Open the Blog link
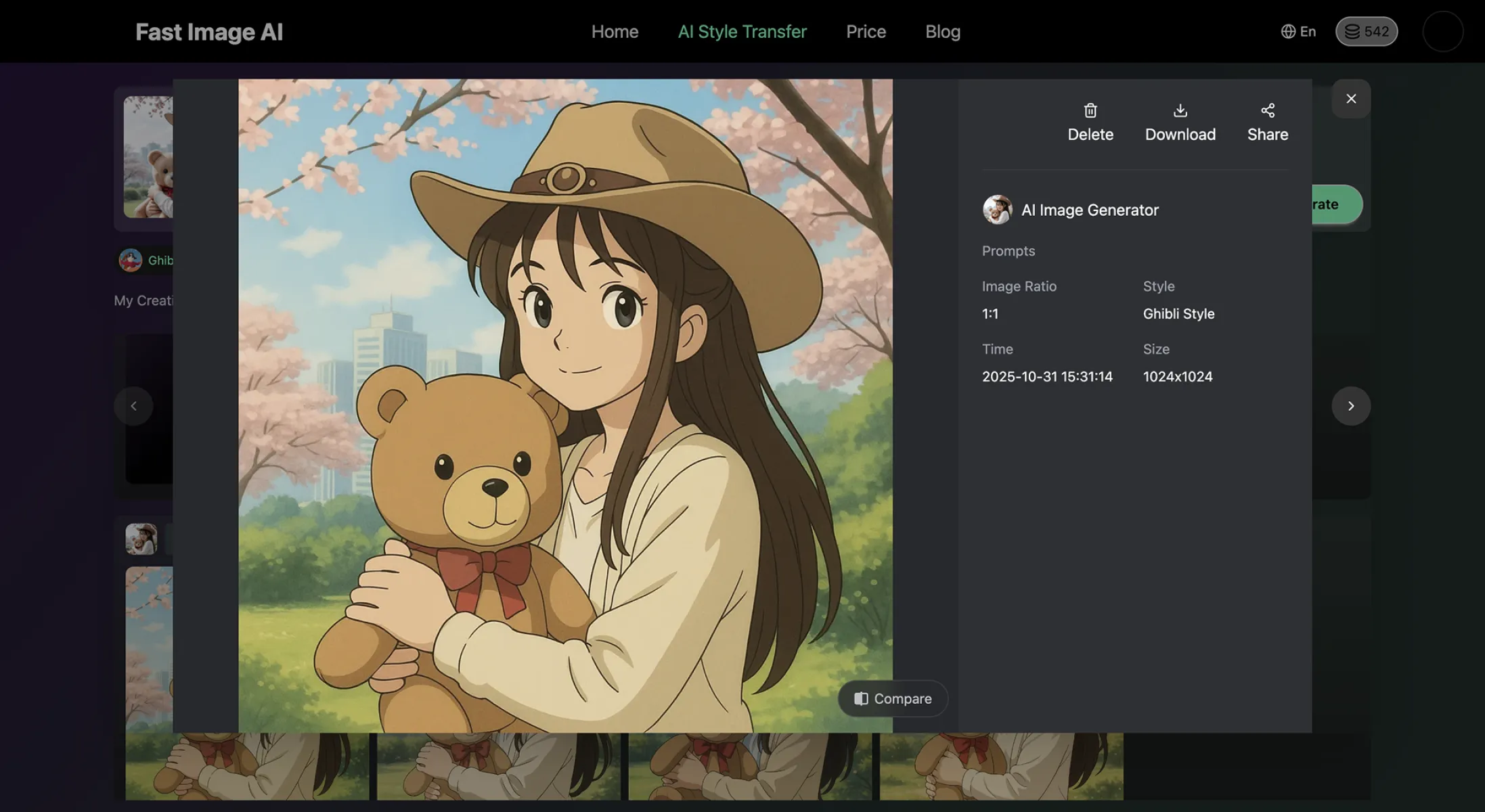This screenshot has width=1485, height=812. point(942,31)
